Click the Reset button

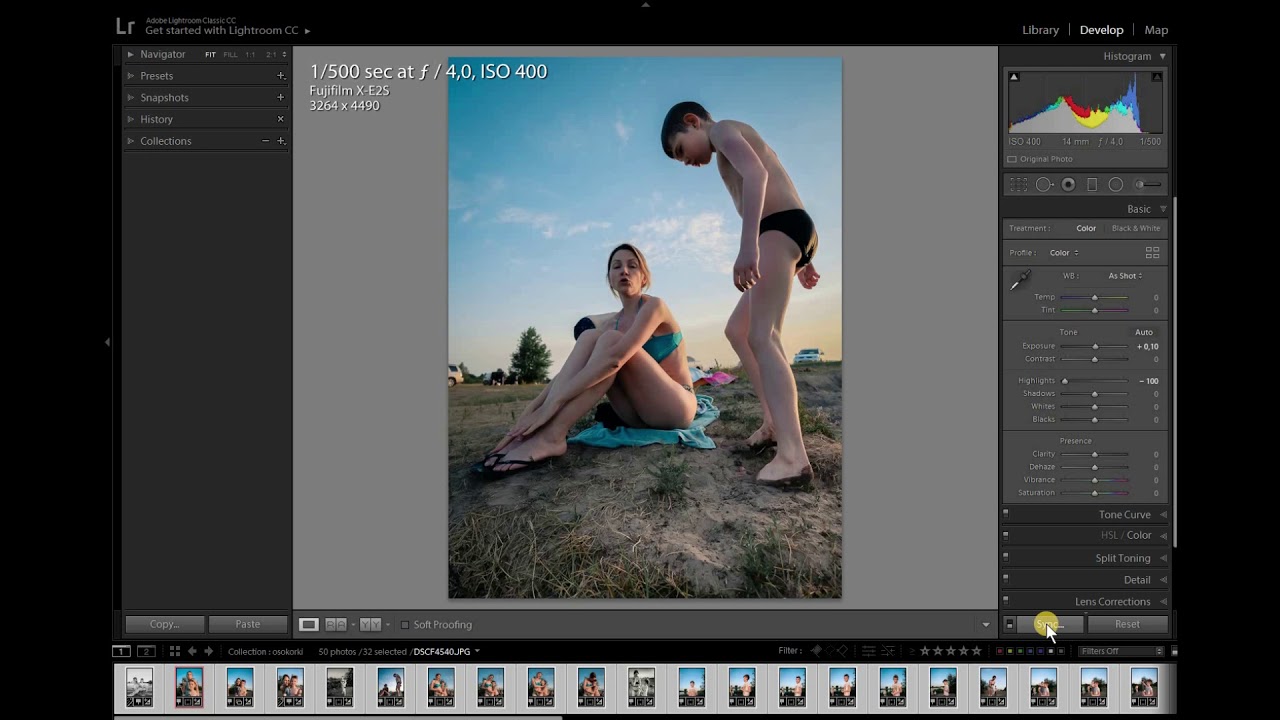(1127, 625)
